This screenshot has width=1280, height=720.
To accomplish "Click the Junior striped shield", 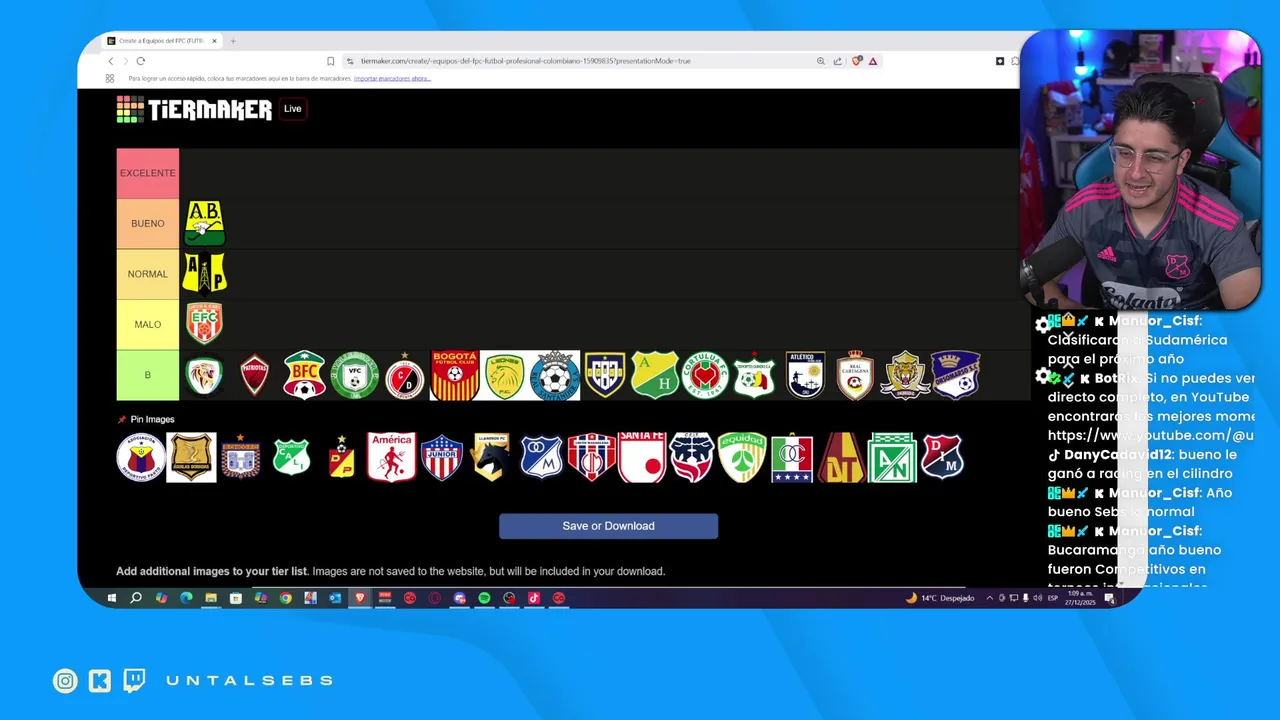I will [x=441, y=457].
